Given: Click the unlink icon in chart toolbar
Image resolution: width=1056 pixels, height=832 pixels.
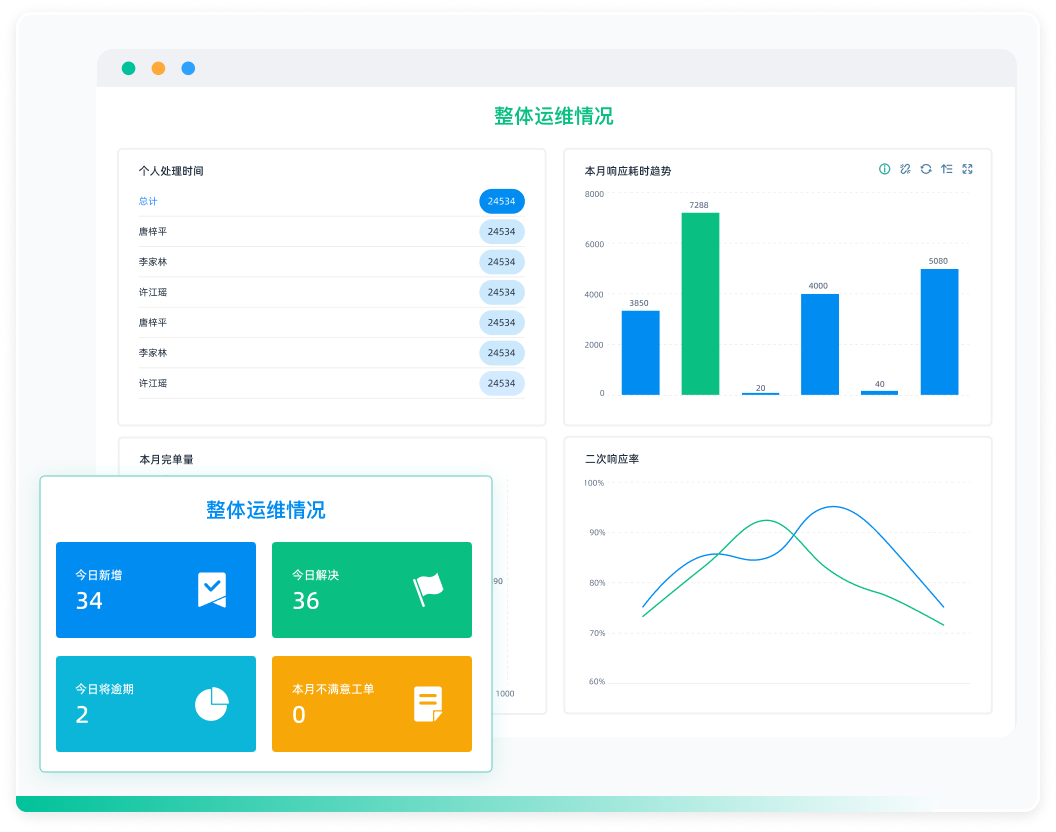Looking at the screenshot, I should point(905,169).
